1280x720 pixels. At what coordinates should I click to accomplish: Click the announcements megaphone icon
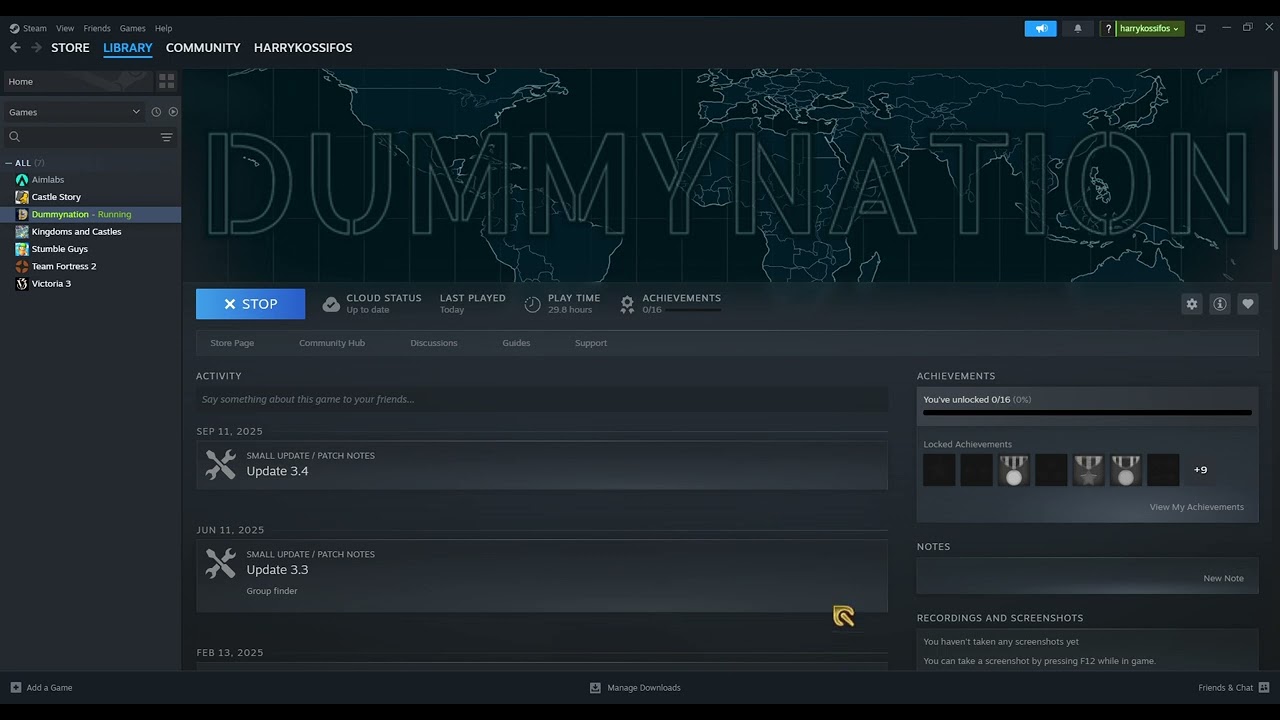click(1040, 28)
